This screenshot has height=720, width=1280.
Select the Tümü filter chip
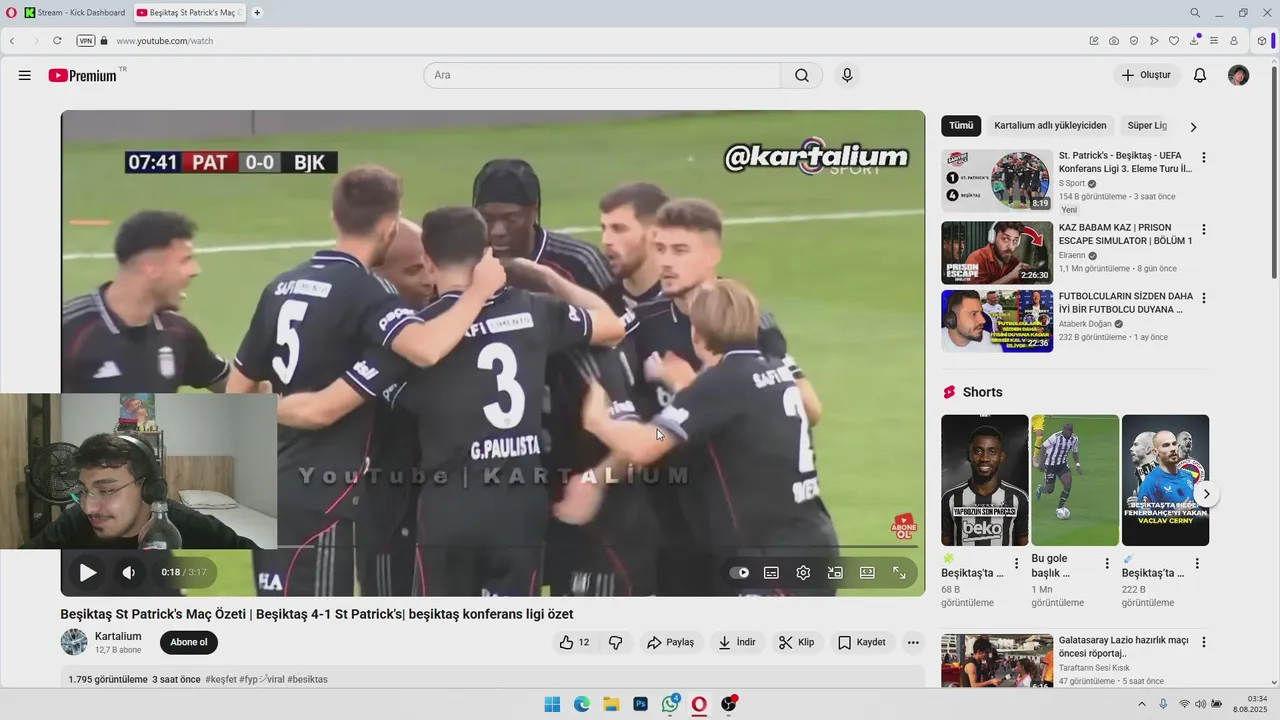961,126
